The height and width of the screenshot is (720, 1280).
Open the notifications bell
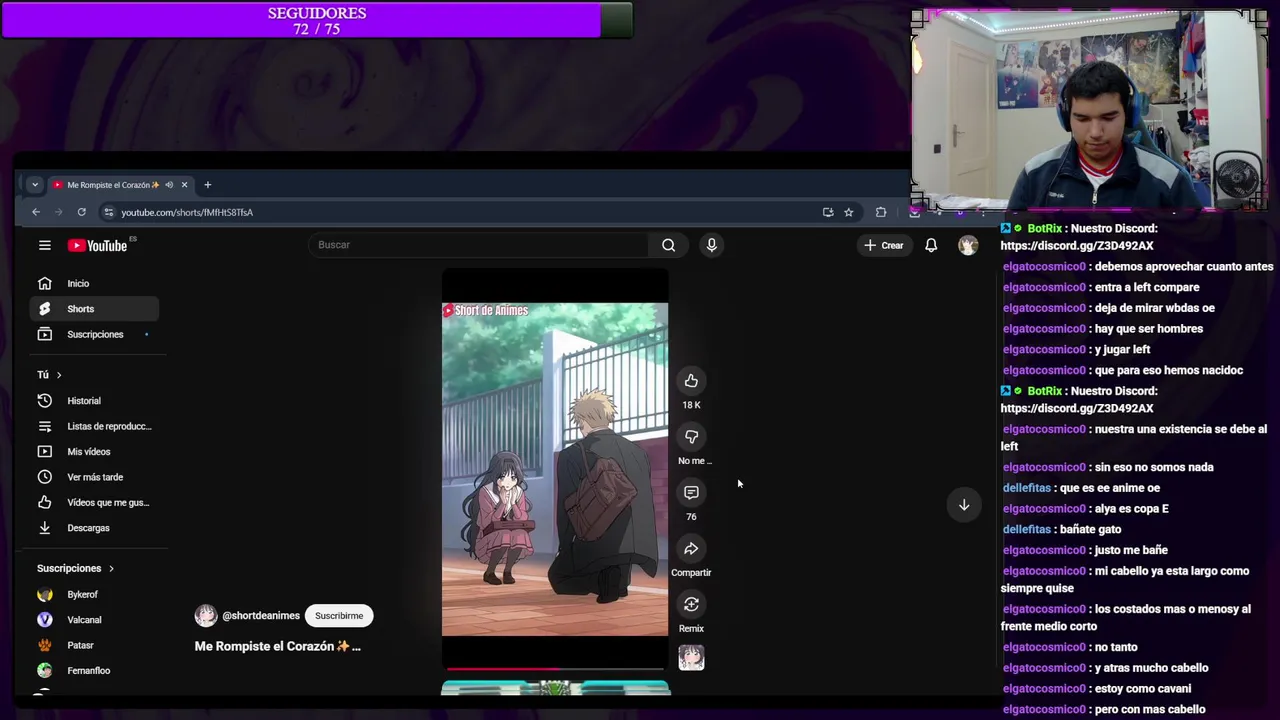click(x=931, y=245)
